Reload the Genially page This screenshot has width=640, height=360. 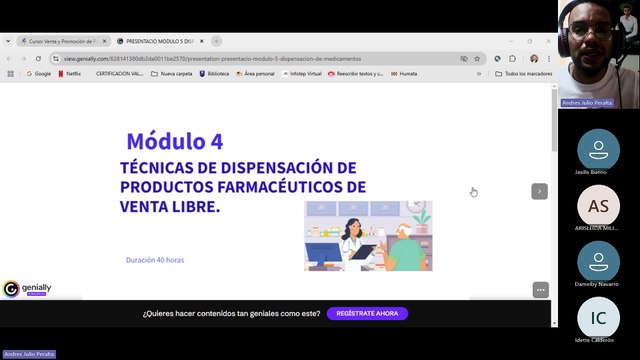point(38,59)
